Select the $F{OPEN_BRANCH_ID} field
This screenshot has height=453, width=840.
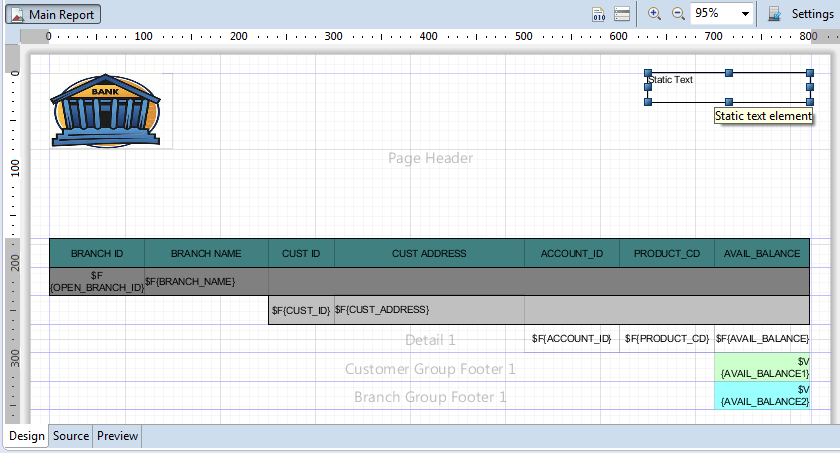point(97,282)
